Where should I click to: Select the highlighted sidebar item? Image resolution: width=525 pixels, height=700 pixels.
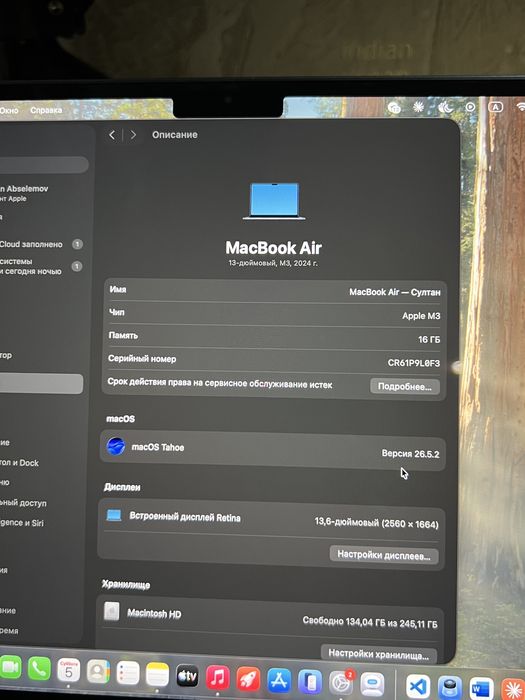tap(41, 384)
